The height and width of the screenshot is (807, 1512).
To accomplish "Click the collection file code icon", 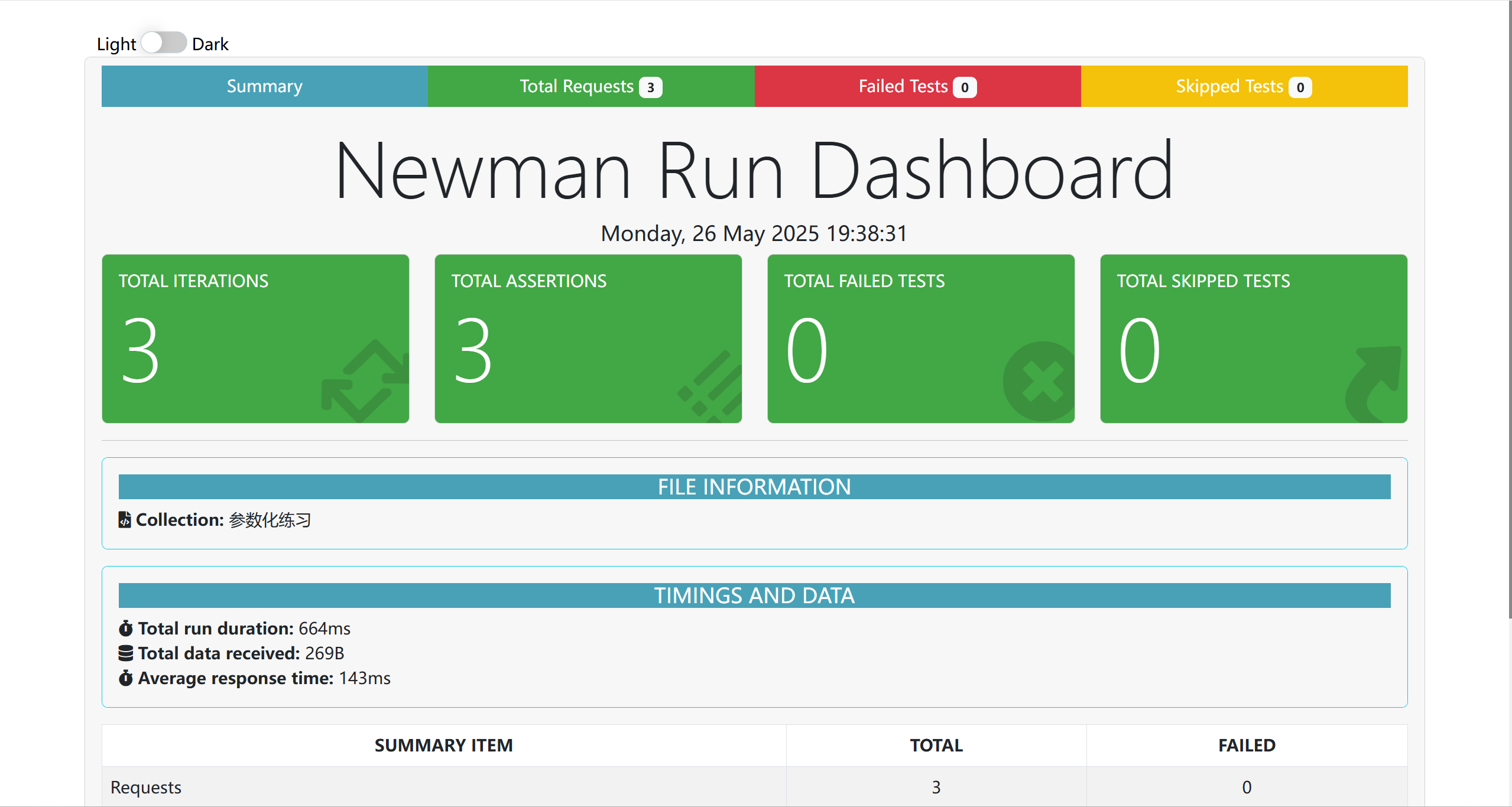I will click(x=125, y=520).
